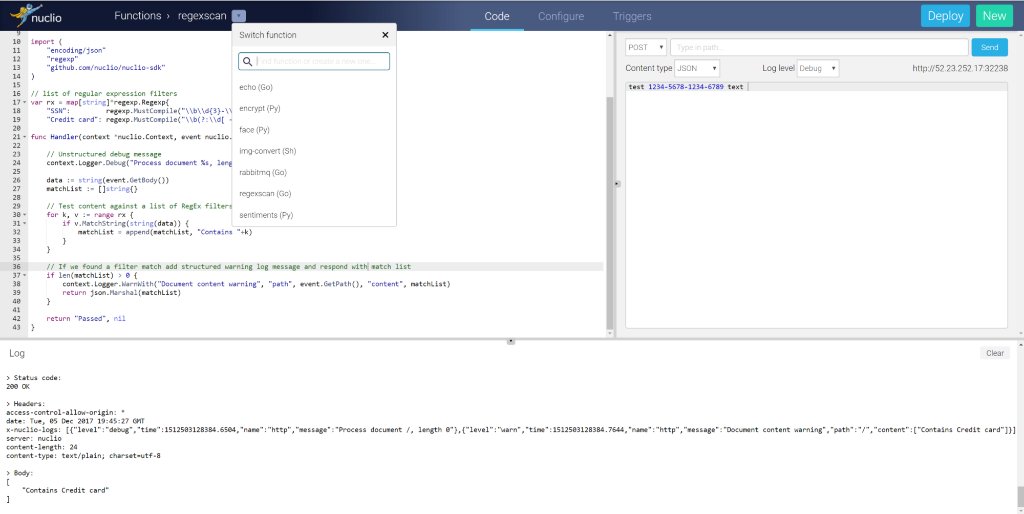Click the '200 OK' status line in log
Viewport: 1024px width, 514px height.
tap(18, 387)
